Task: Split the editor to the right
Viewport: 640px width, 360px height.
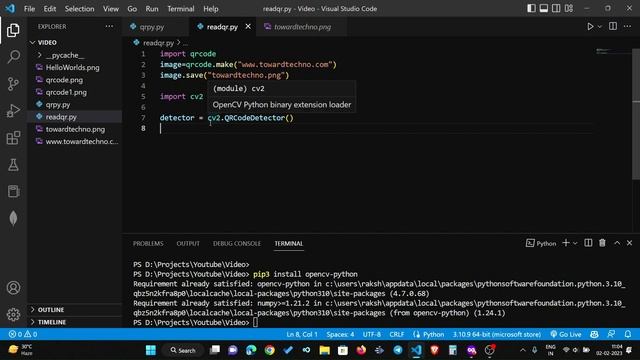Action: coord(613,27)
